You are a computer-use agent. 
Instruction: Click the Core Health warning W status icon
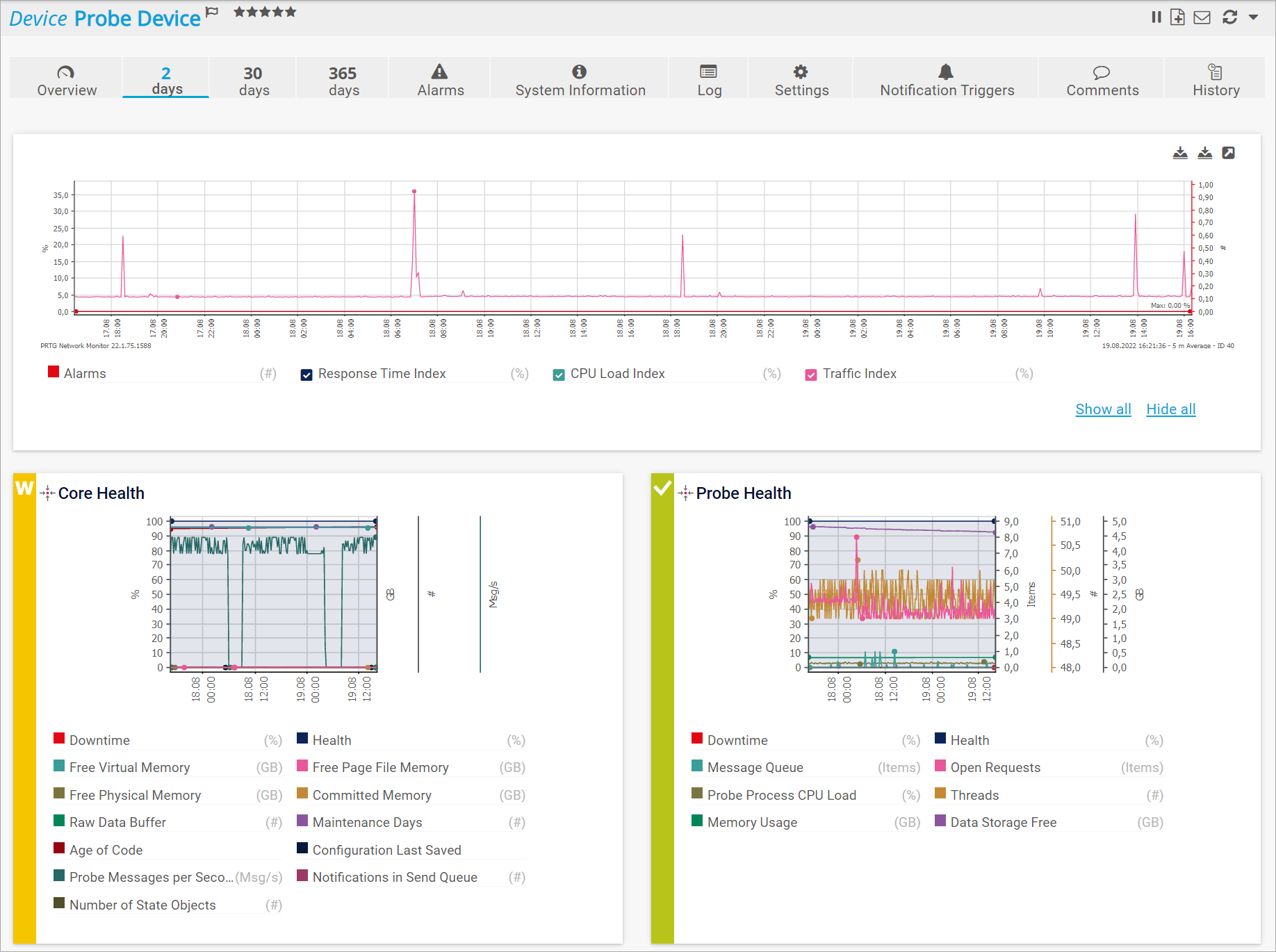pos(24,488)
